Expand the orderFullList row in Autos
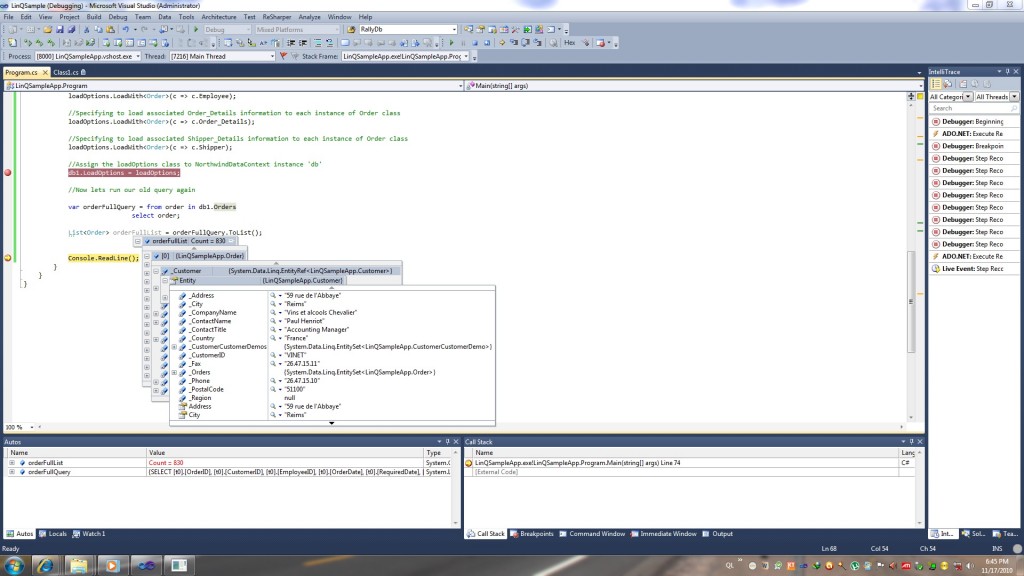1024x576 pixels. [x=12, y=463]
